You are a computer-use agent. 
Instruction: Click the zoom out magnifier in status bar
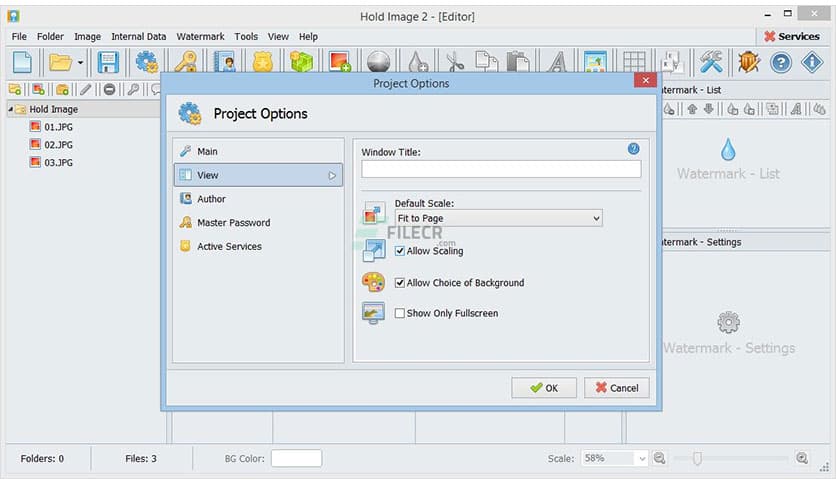click(x=660, y=458)
